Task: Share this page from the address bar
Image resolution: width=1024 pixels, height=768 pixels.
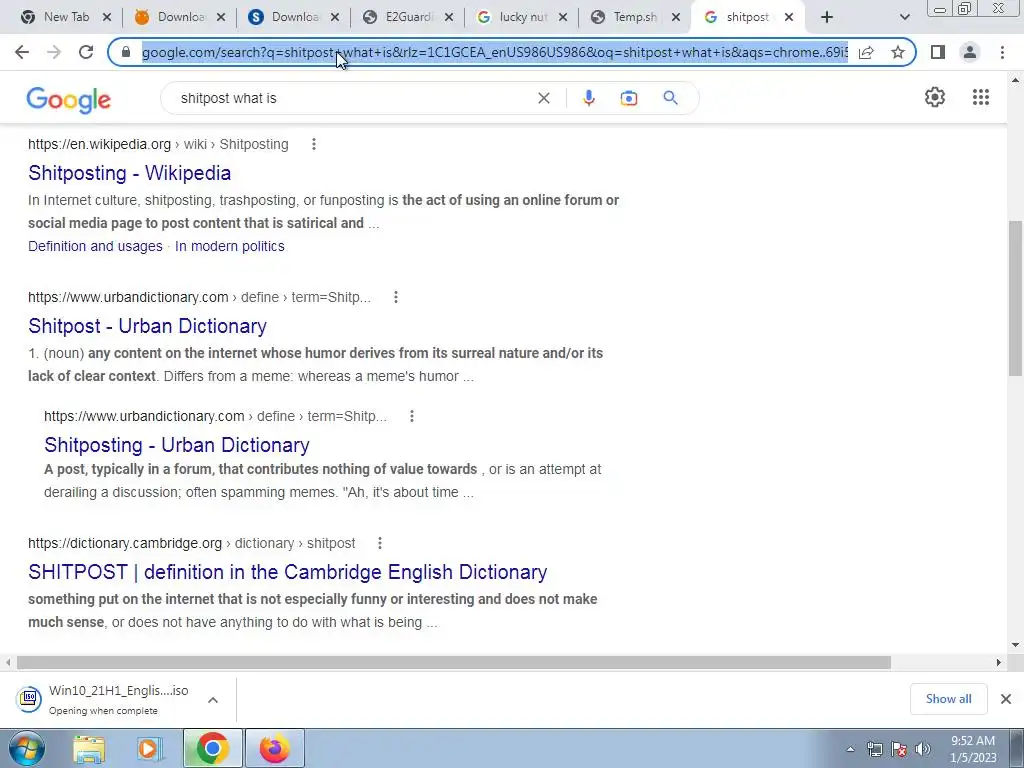Action: coord(866,52)
